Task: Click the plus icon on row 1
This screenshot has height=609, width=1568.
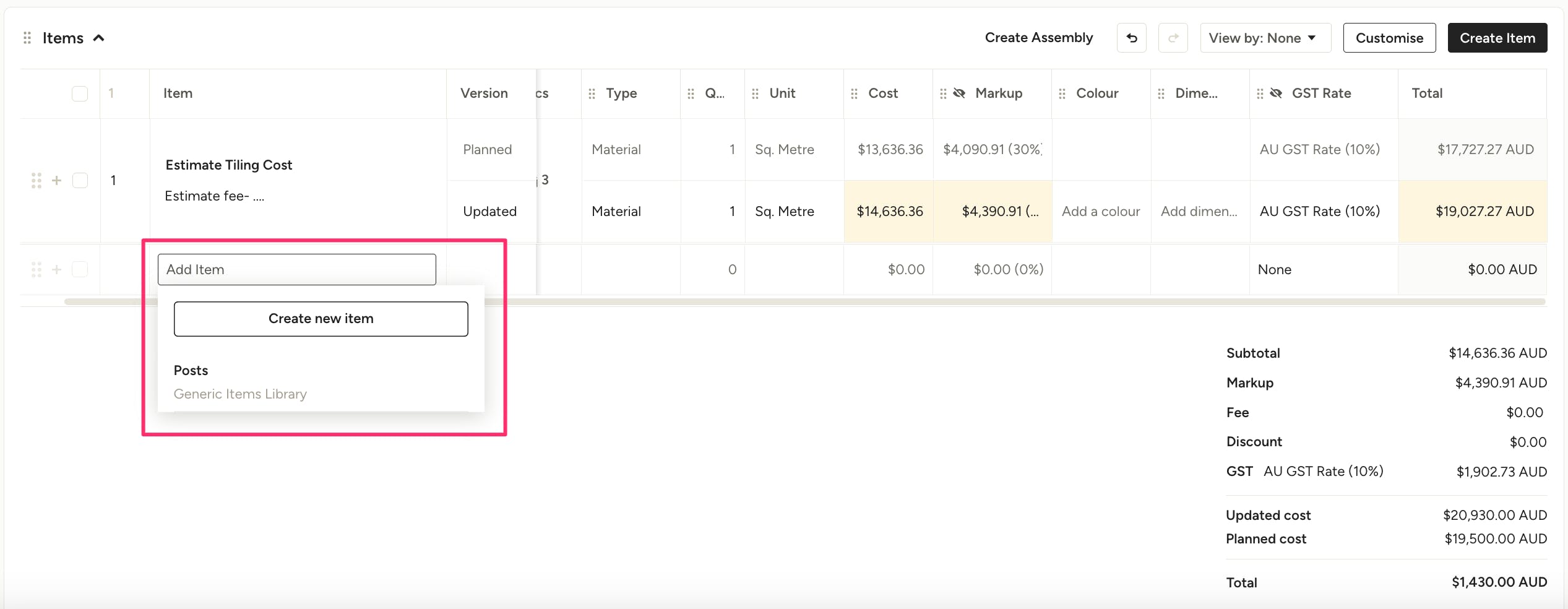Action: click(57, 180)
